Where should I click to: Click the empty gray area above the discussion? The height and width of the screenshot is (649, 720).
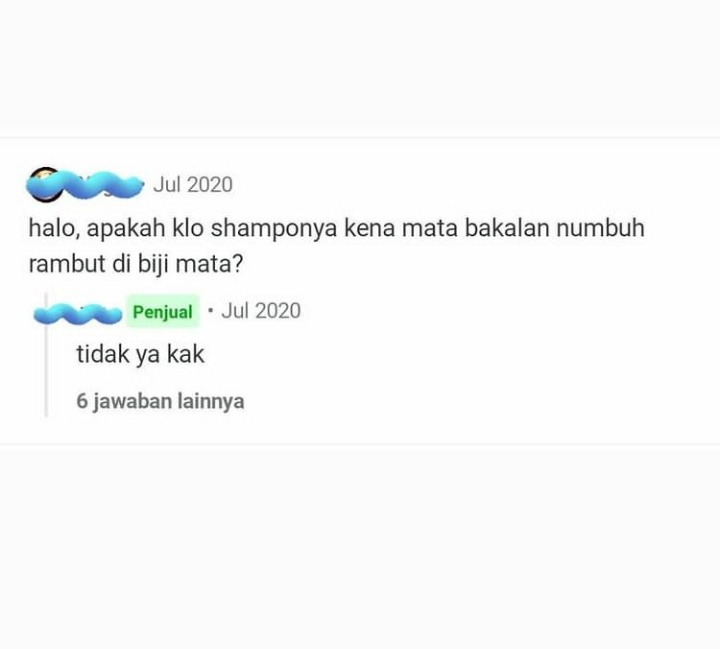pos(360,62)
